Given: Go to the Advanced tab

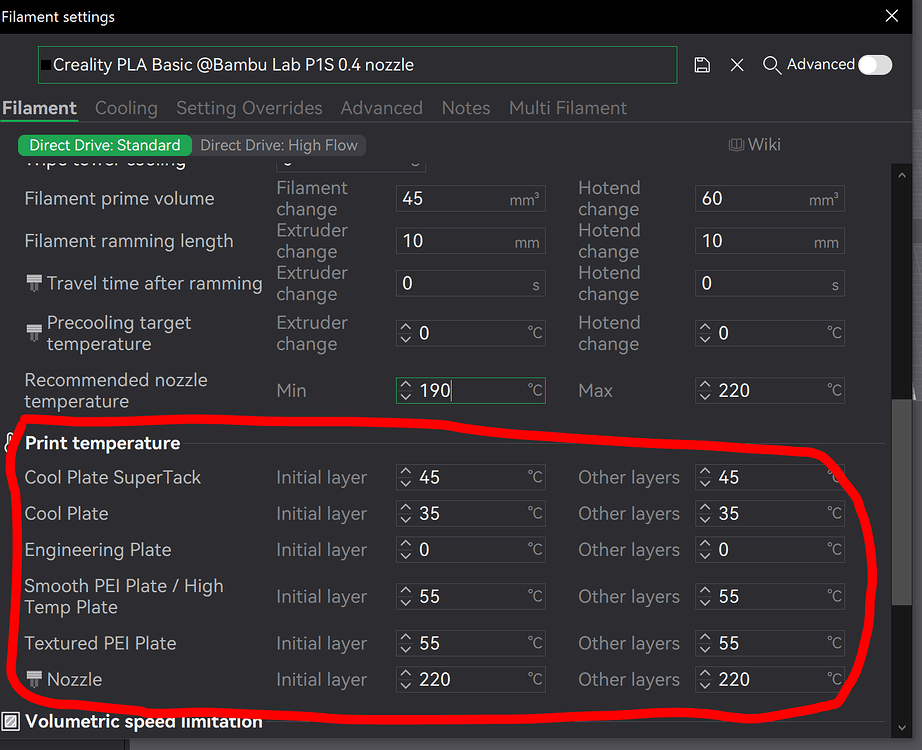Looking at the screenshot, I should pyautogui.click(x=382, y=108).
